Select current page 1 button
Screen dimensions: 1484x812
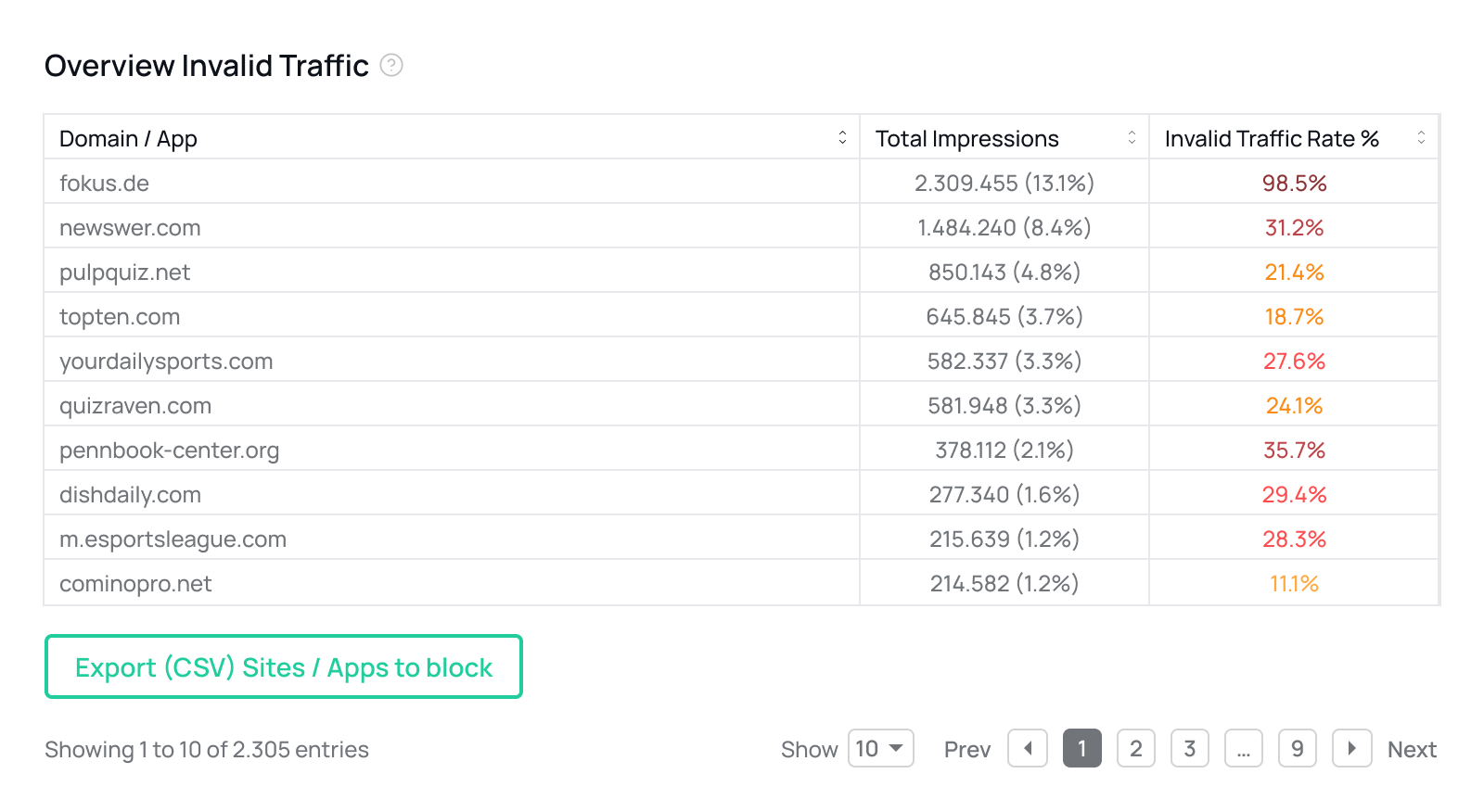[1081, 748]
